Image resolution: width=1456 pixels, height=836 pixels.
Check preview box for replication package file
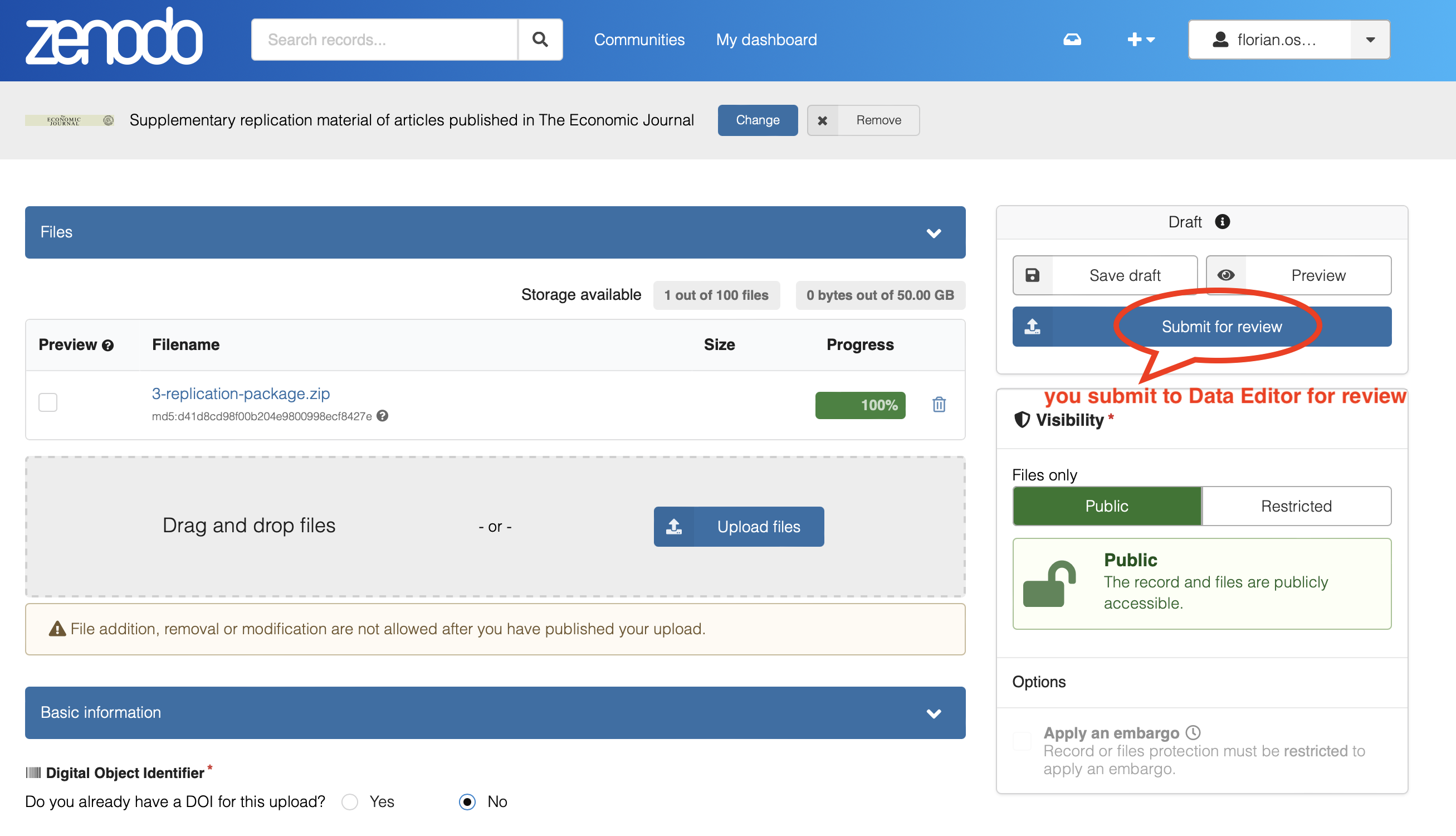pyautogui.click(x=48, y=402)
